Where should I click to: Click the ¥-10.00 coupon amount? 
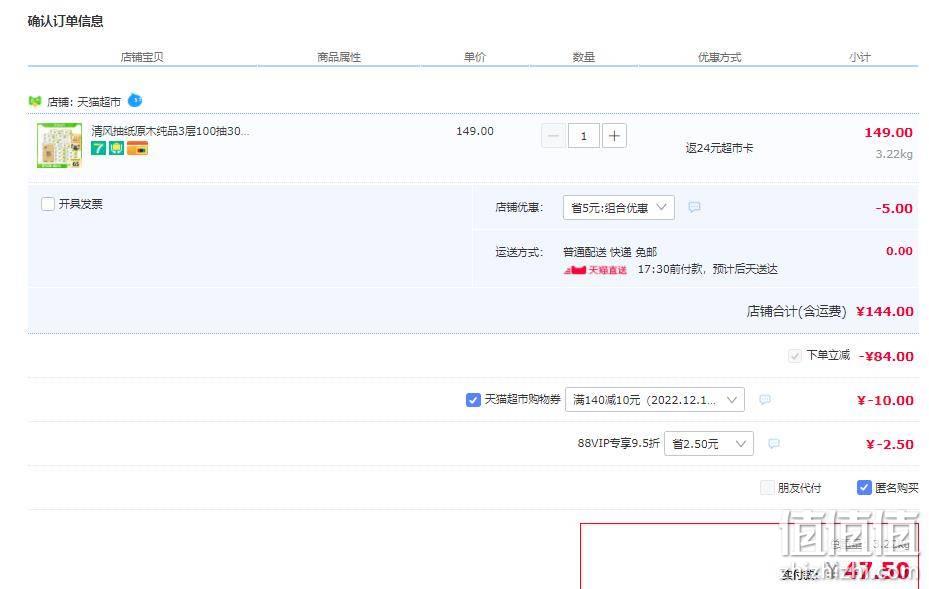coord(885,400)
